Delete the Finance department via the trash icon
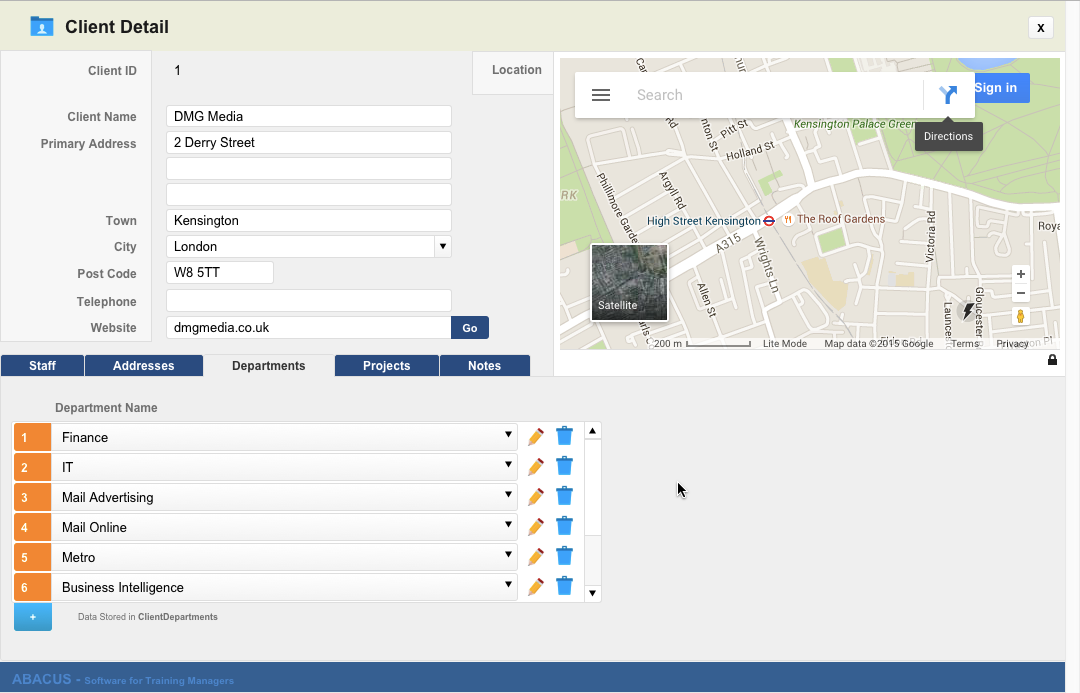This screenshot has height=693, width=1080. pos(564,436)
